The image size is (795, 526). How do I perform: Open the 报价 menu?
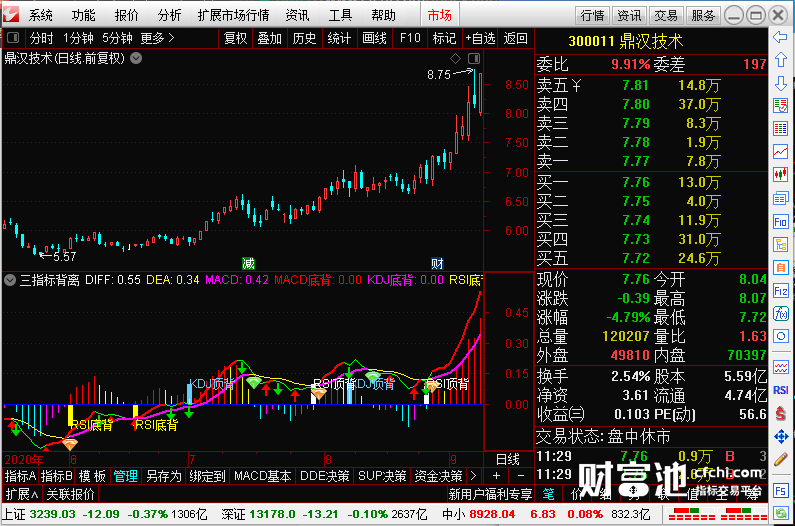[x=126, y=15]
